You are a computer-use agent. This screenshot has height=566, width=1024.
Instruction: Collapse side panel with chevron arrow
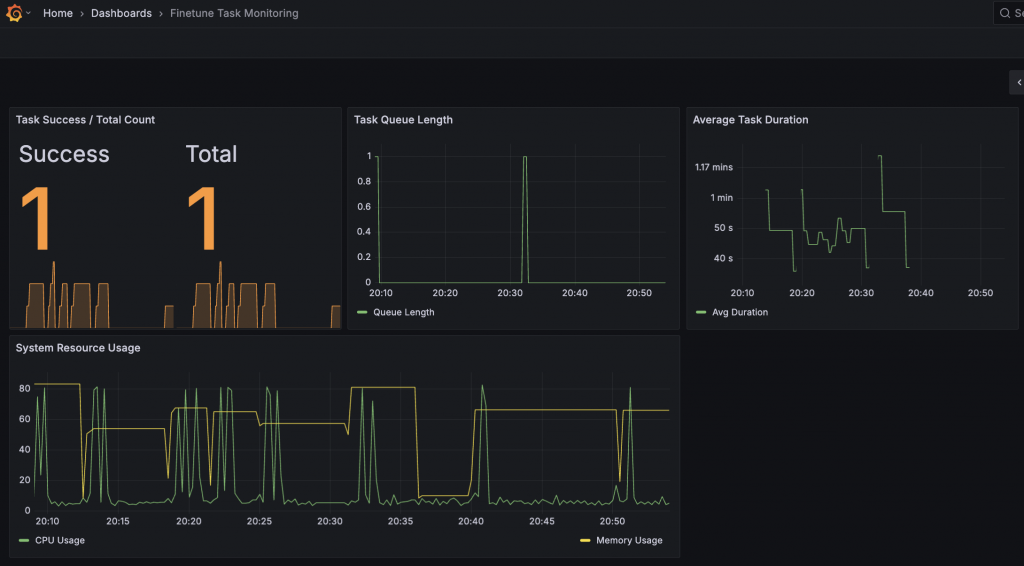click(1018, 82)
